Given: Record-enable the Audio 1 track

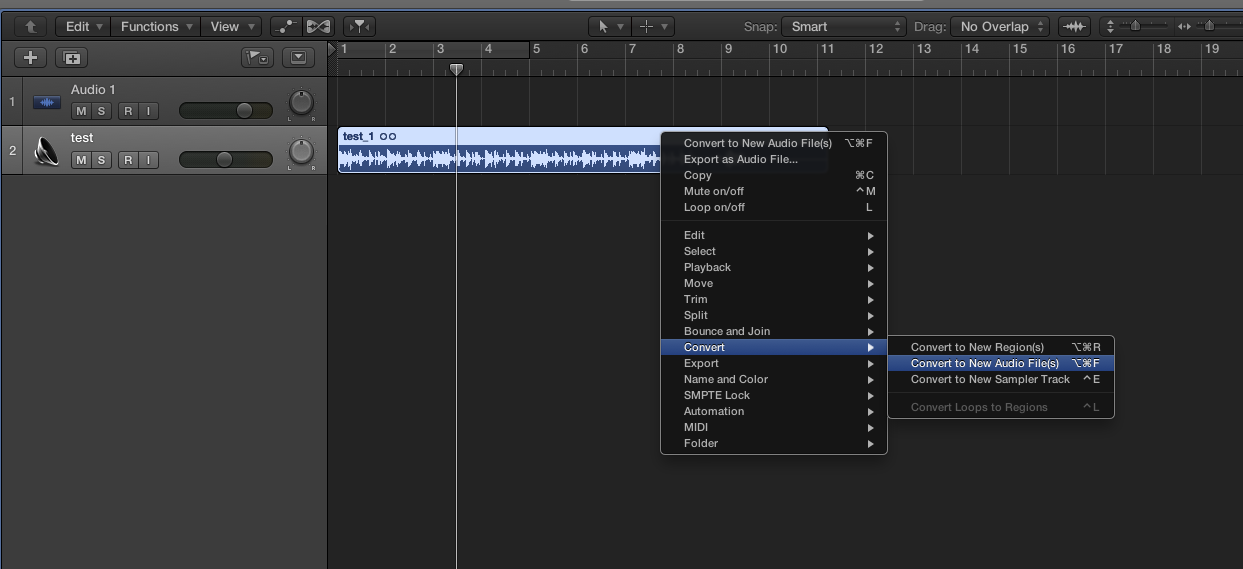Looking at the screenshot, I should pos(128,111).
